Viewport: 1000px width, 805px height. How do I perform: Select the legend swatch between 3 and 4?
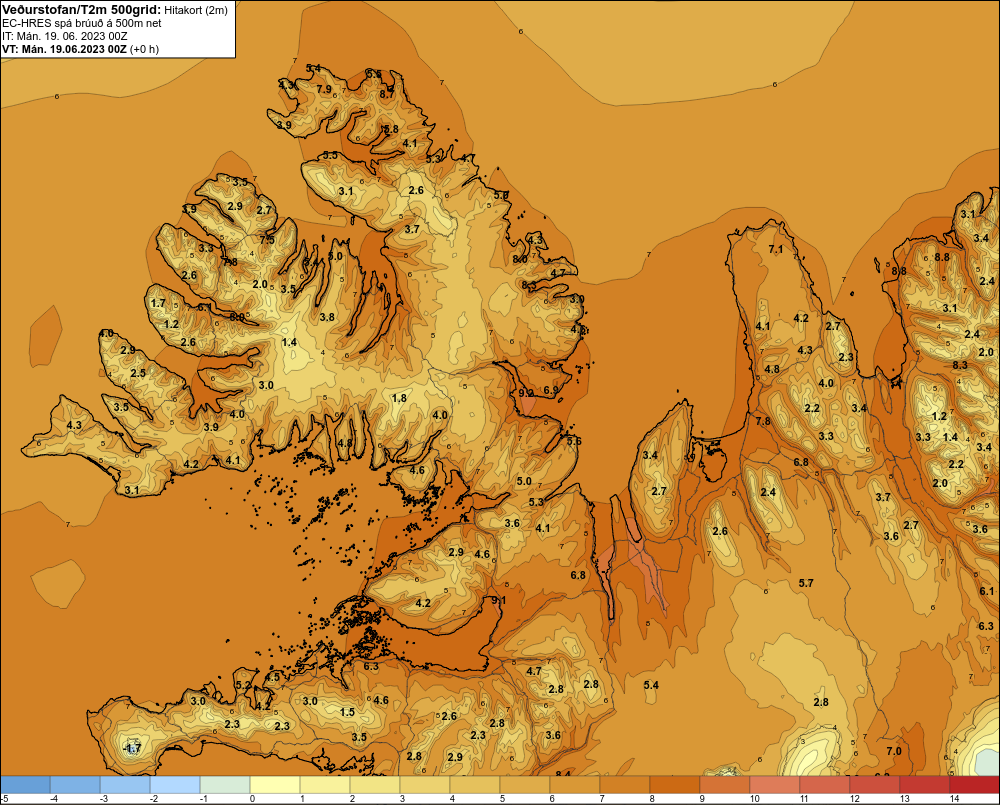click(425, 785)
